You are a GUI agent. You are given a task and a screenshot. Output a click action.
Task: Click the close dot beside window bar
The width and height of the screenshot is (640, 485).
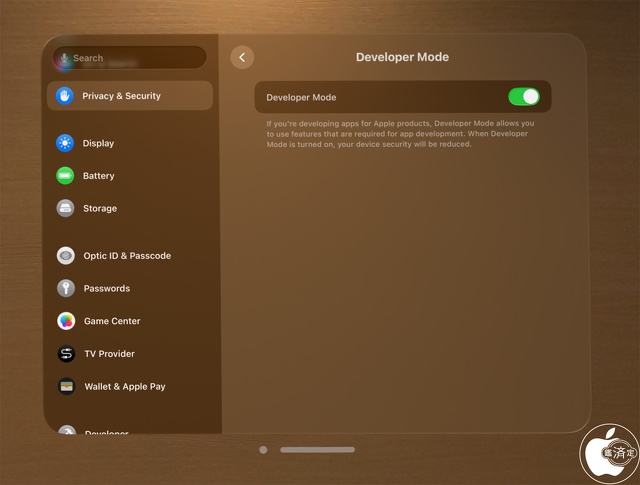(263, 450)
